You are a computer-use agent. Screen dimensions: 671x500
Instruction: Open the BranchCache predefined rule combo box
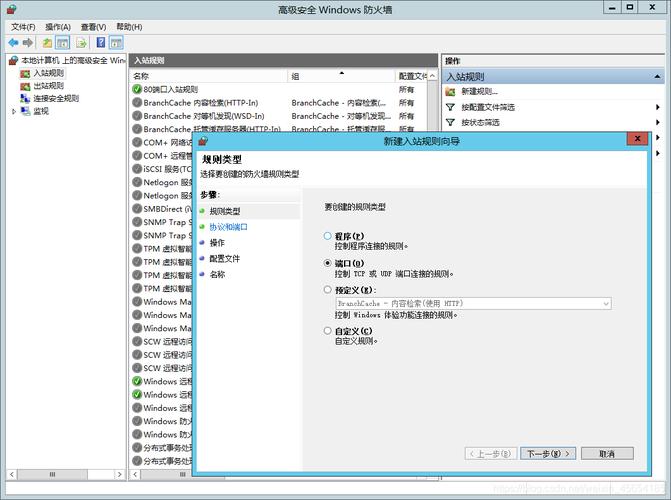click(x=473, y=304)
